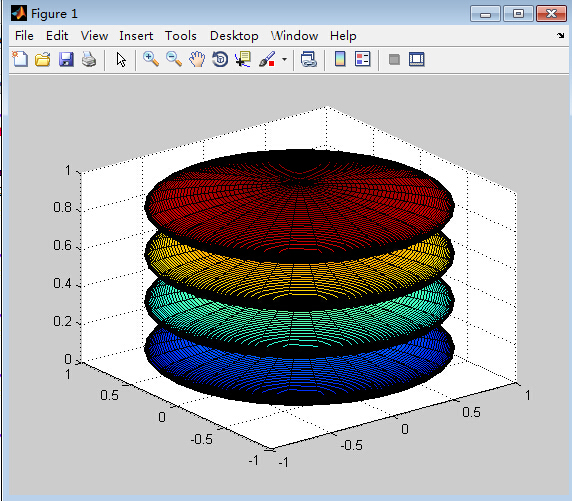Toggle the Data Cursor tool

coord(243,59)
